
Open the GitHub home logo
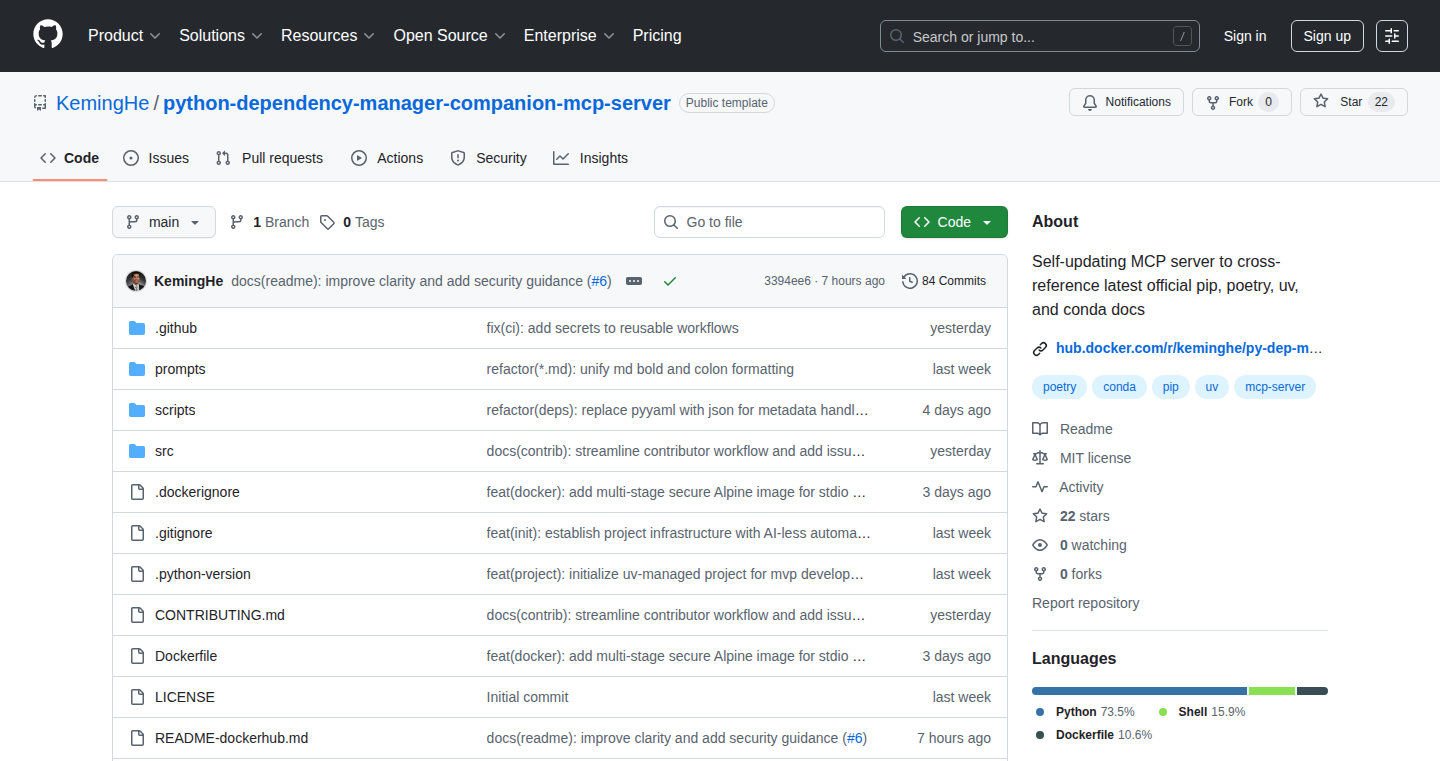48,35
